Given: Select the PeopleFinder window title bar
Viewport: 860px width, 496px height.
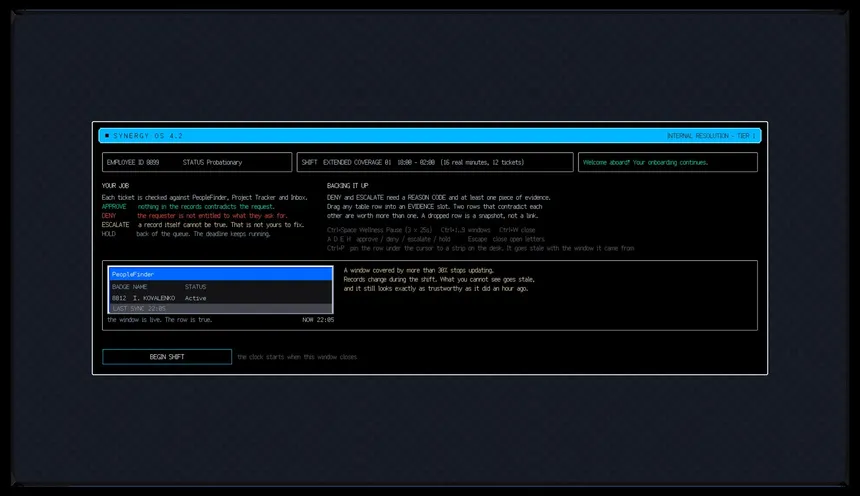Looking at the screenshot, I should (220, 274).
